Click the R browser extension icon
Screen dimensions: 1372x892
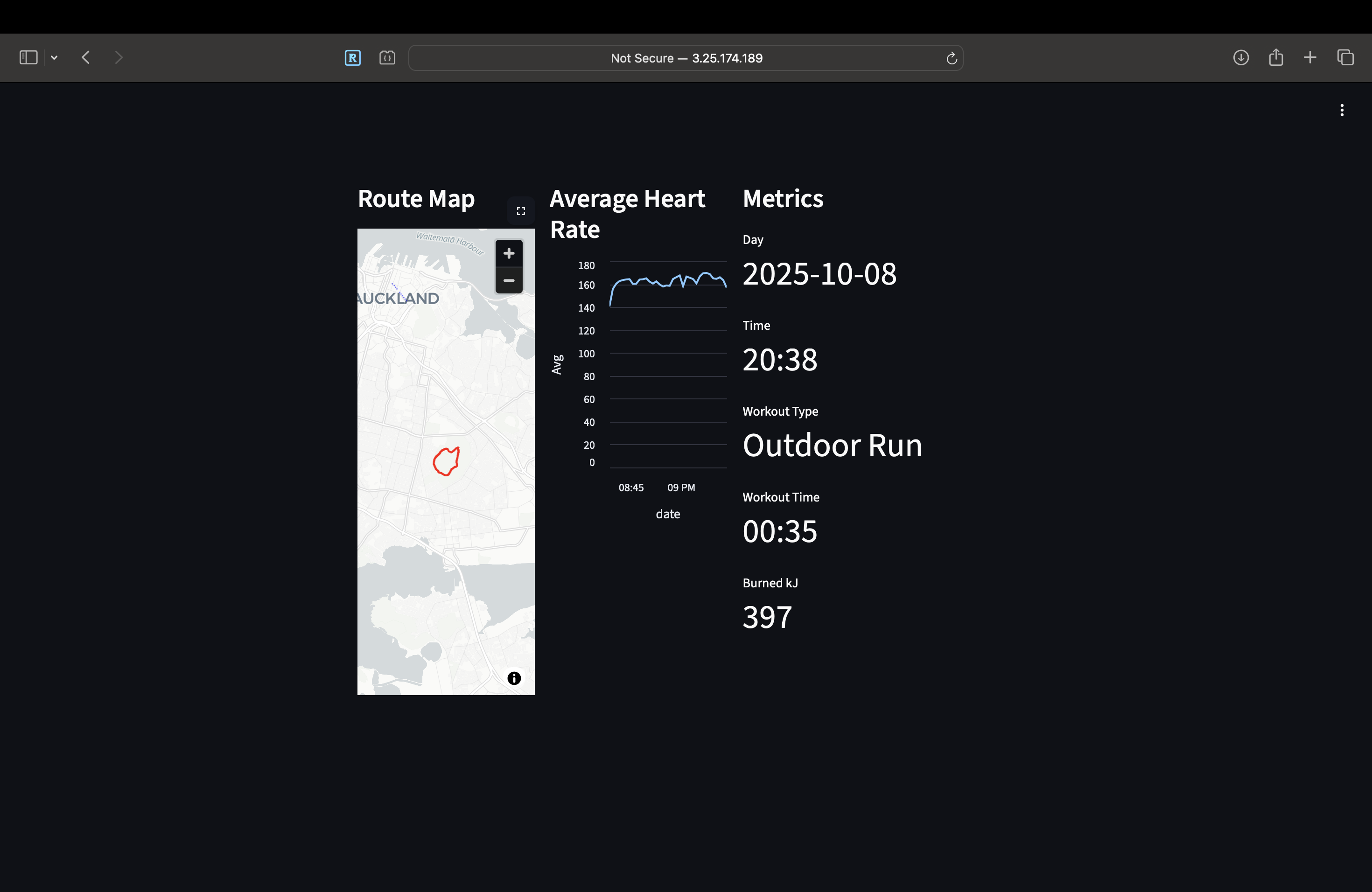click(352, 58)
